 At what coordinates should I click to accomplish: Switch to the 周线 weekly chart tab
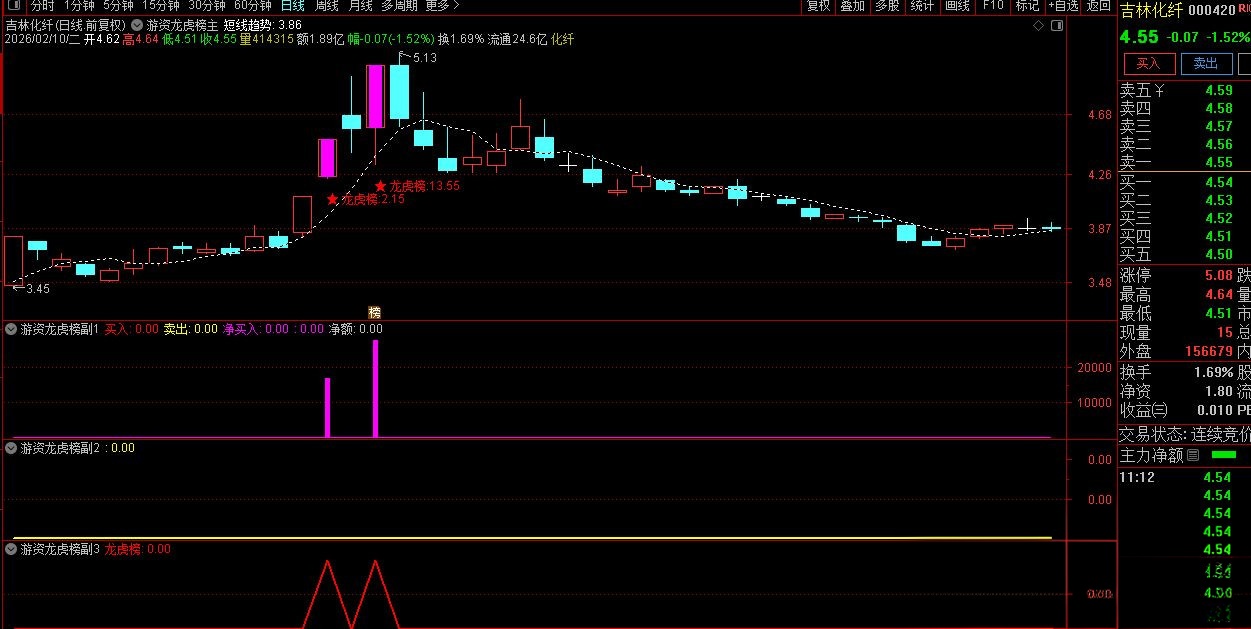[x=326, y=6]
